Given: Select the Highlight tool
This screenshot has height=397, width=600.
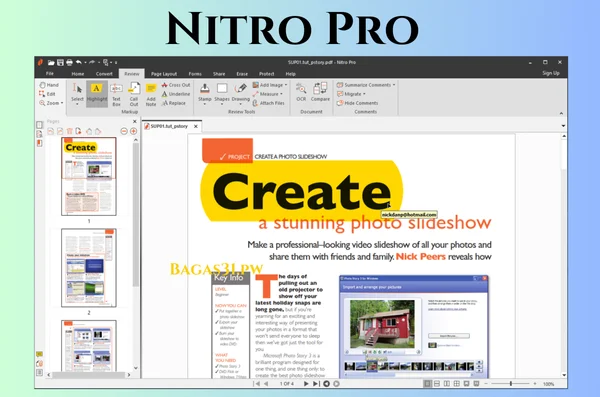Looking at the screenshot, I should point(96,93).
